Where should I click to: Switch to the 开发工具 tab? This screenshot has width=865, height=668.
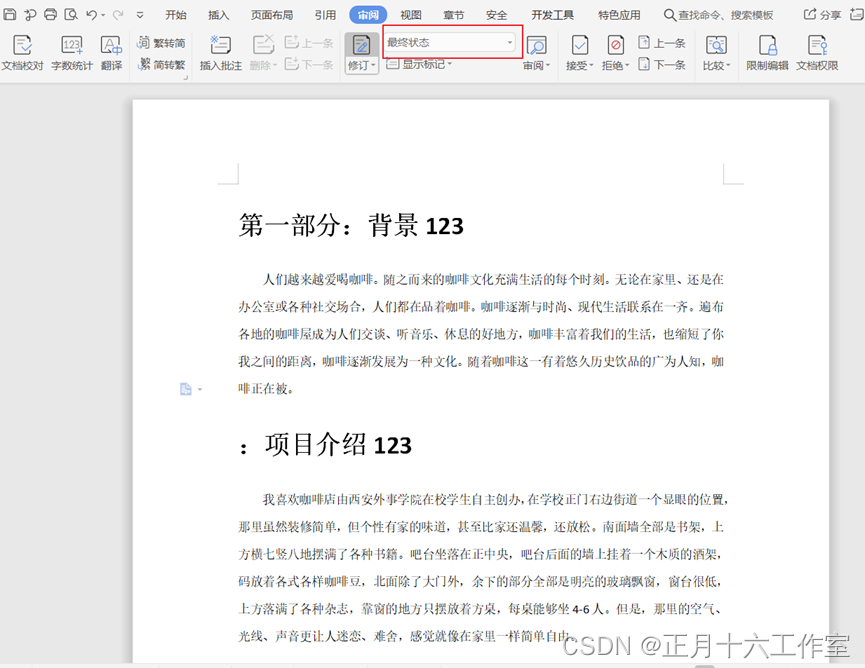pos(553,15)
